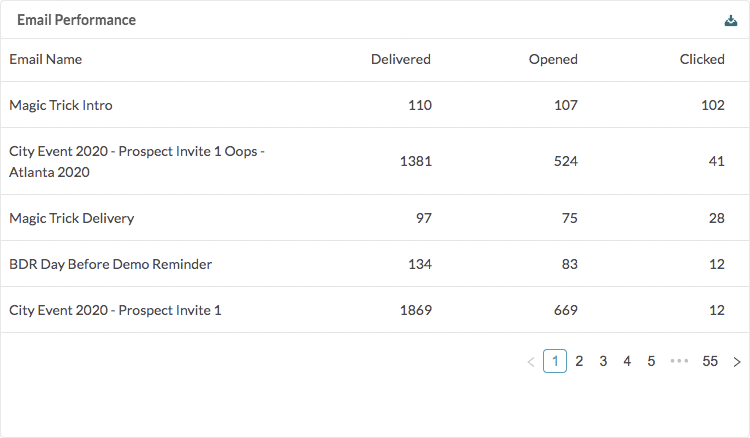Screen dimensions: 750x438
Task: Select BDR Day Before Demo Reminder
Action: (x=375, y=264)
